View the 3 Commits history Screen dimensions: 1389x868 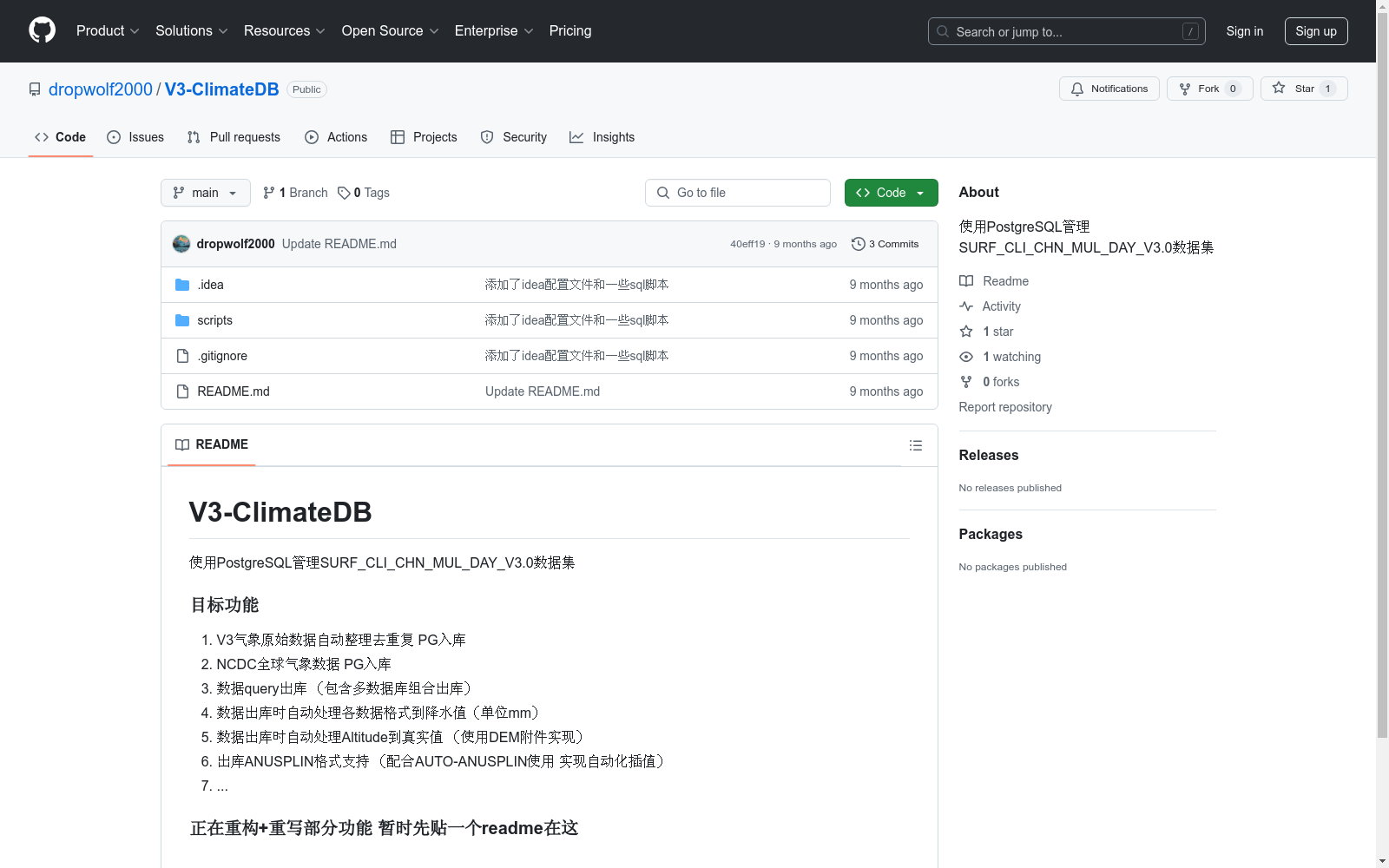pyautogui.click(x=885, y=244)
